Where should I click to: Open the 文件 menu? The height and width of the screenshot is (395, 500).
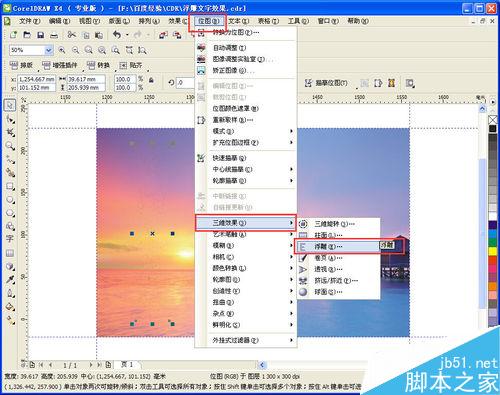[x=30, y=21]
